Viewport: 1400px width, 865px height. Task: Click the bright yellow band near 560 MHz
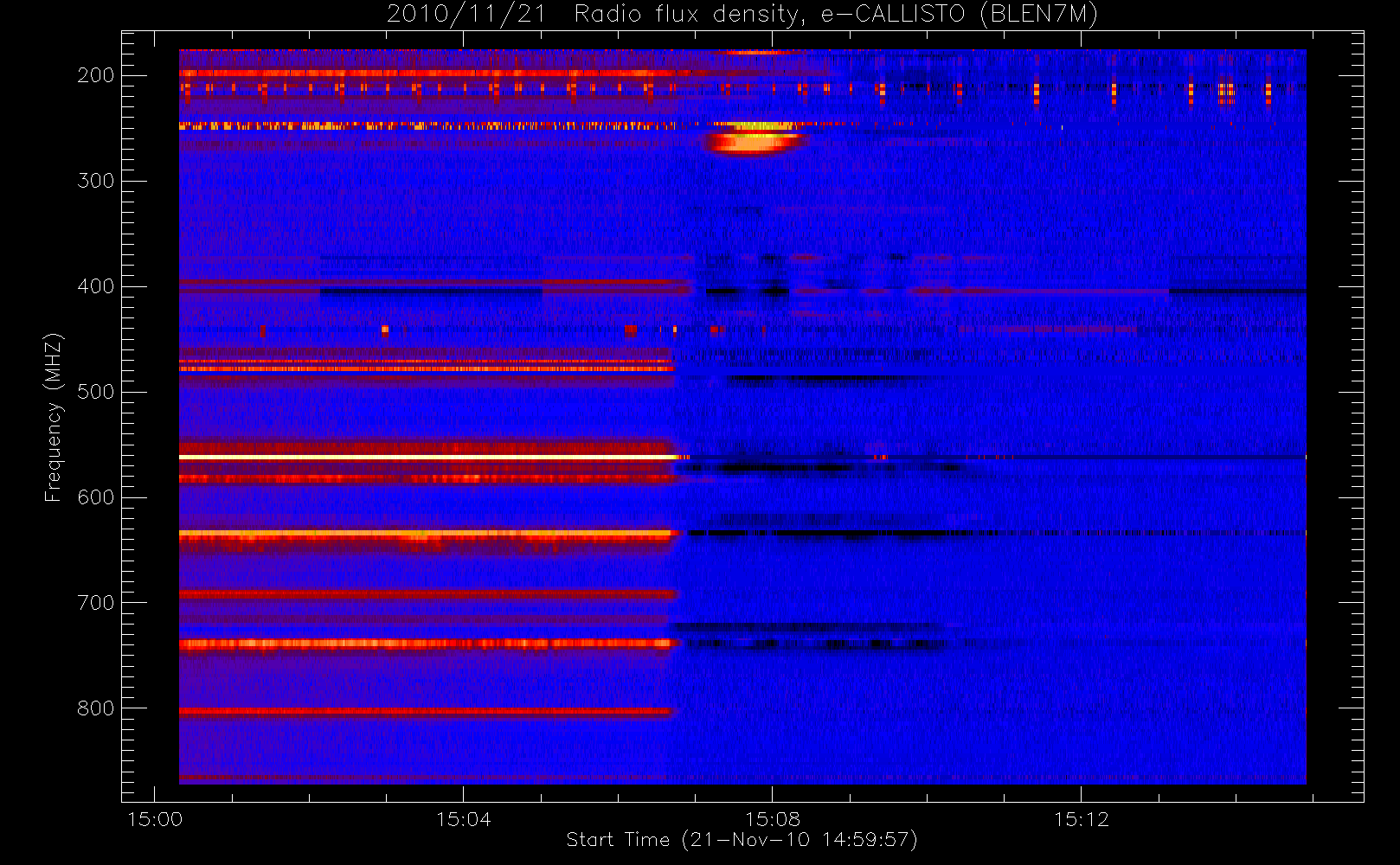point(428,457)
